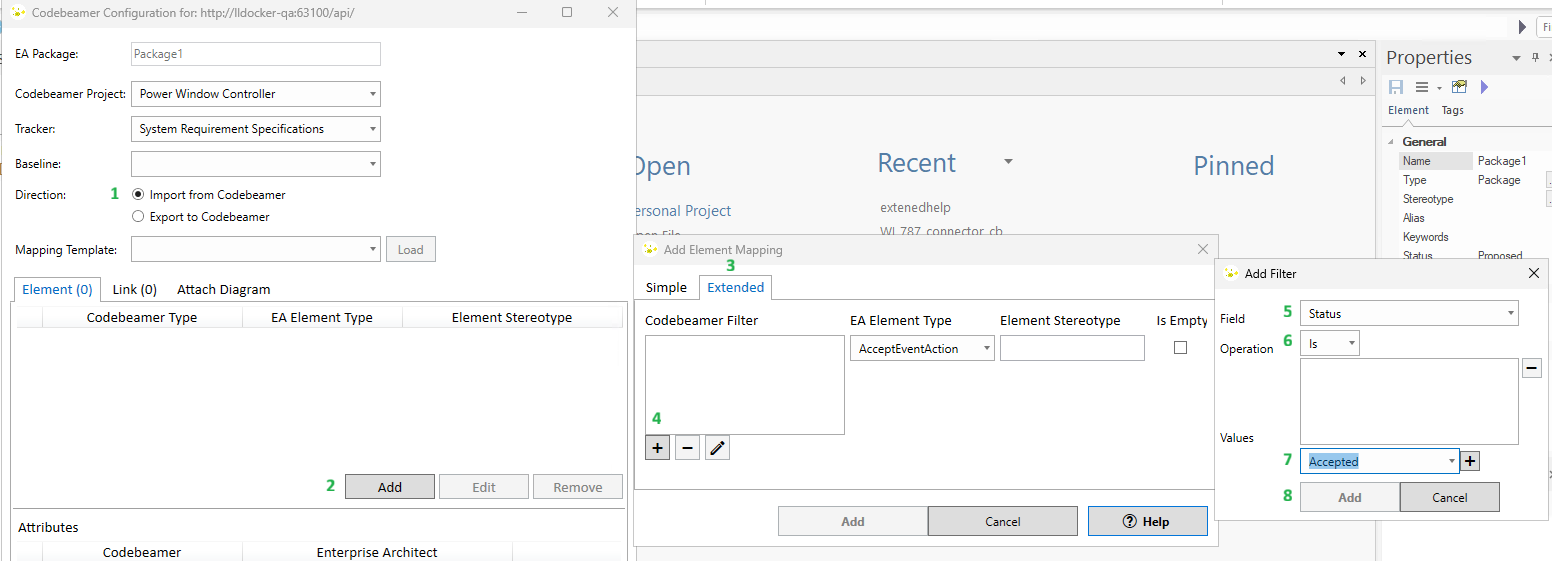The image size is (1552, 561).
Task: Open the Field dropdown showing Status
Action: (x=1409, y=314)
